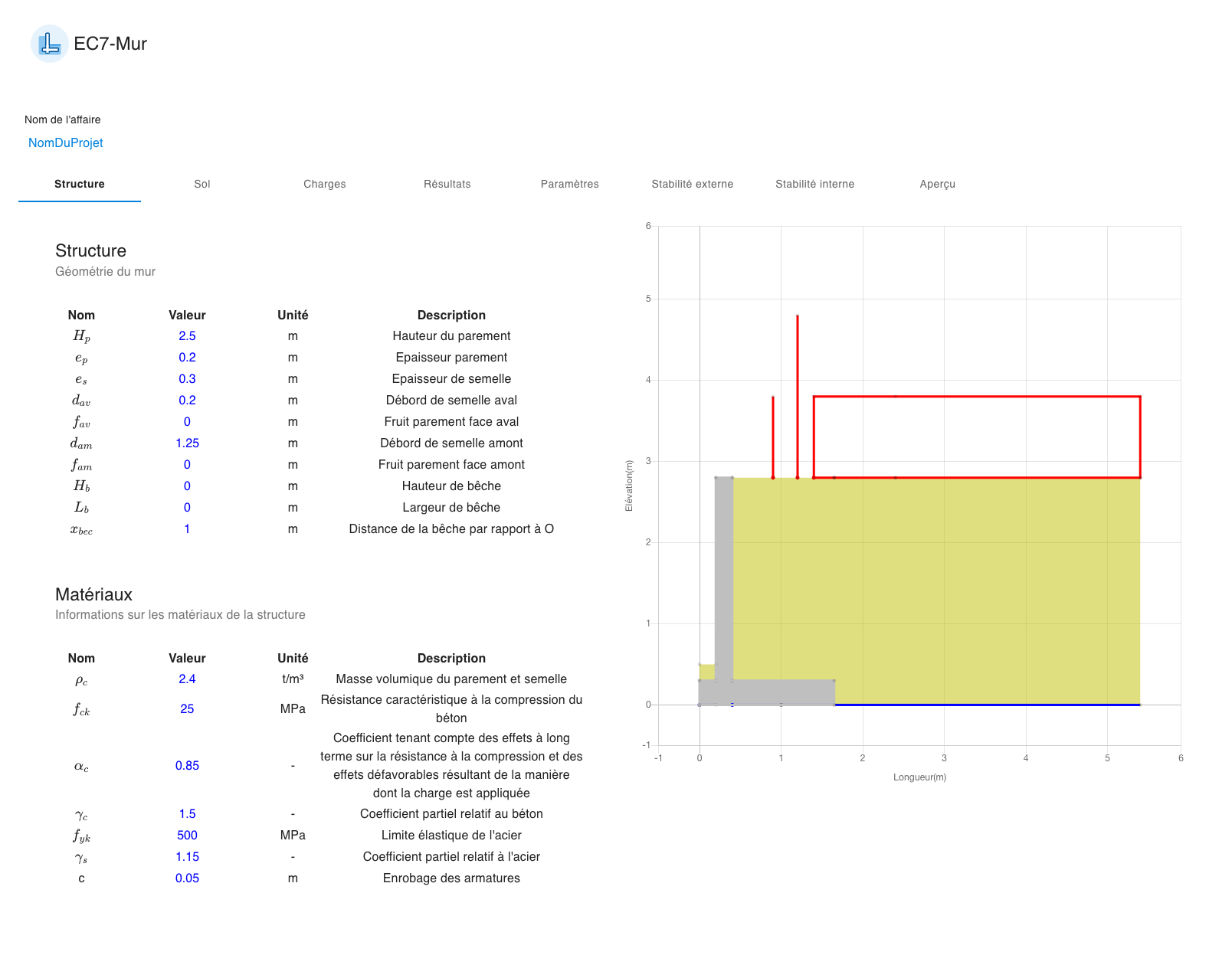
Task: Edit the fyk steel limit value 500
Action: [x=187, y=835]
